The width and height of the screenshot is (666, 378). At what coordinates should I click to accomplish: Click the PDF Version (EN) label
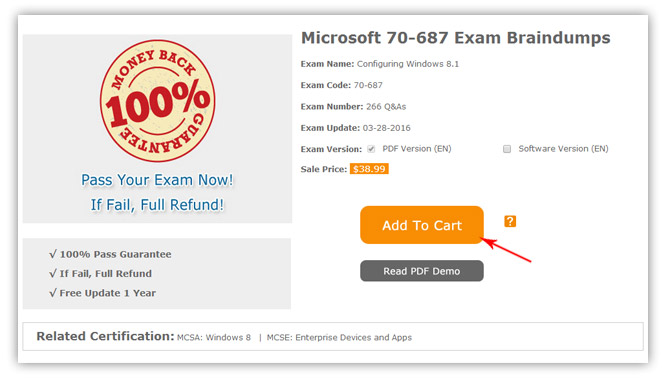coord(417,149)
